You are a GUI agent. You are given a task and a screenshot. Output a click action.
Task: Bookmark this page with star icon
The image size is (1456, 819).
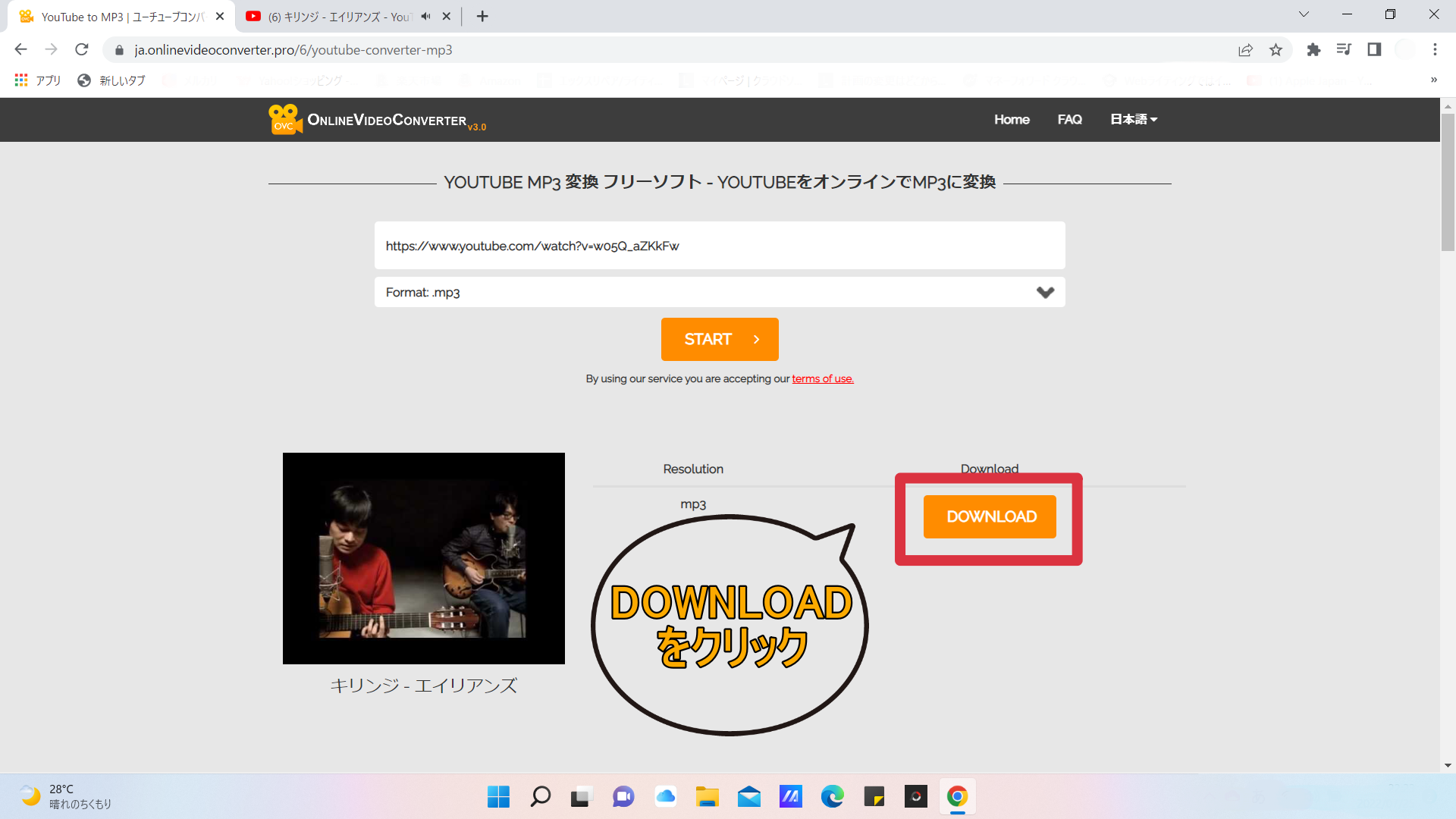[1276, 50]
